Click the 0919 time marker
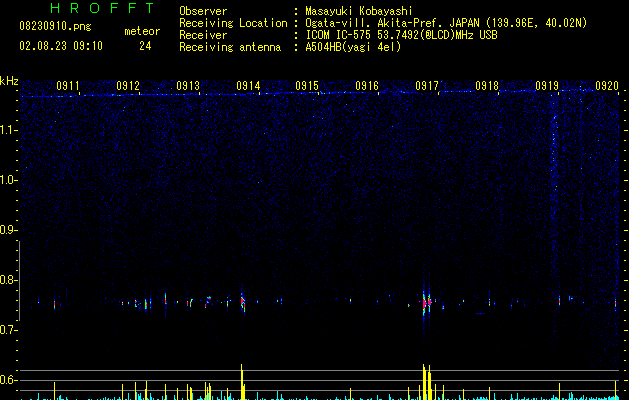This screenshot has height=400, width=629. [x=547, y=86]
